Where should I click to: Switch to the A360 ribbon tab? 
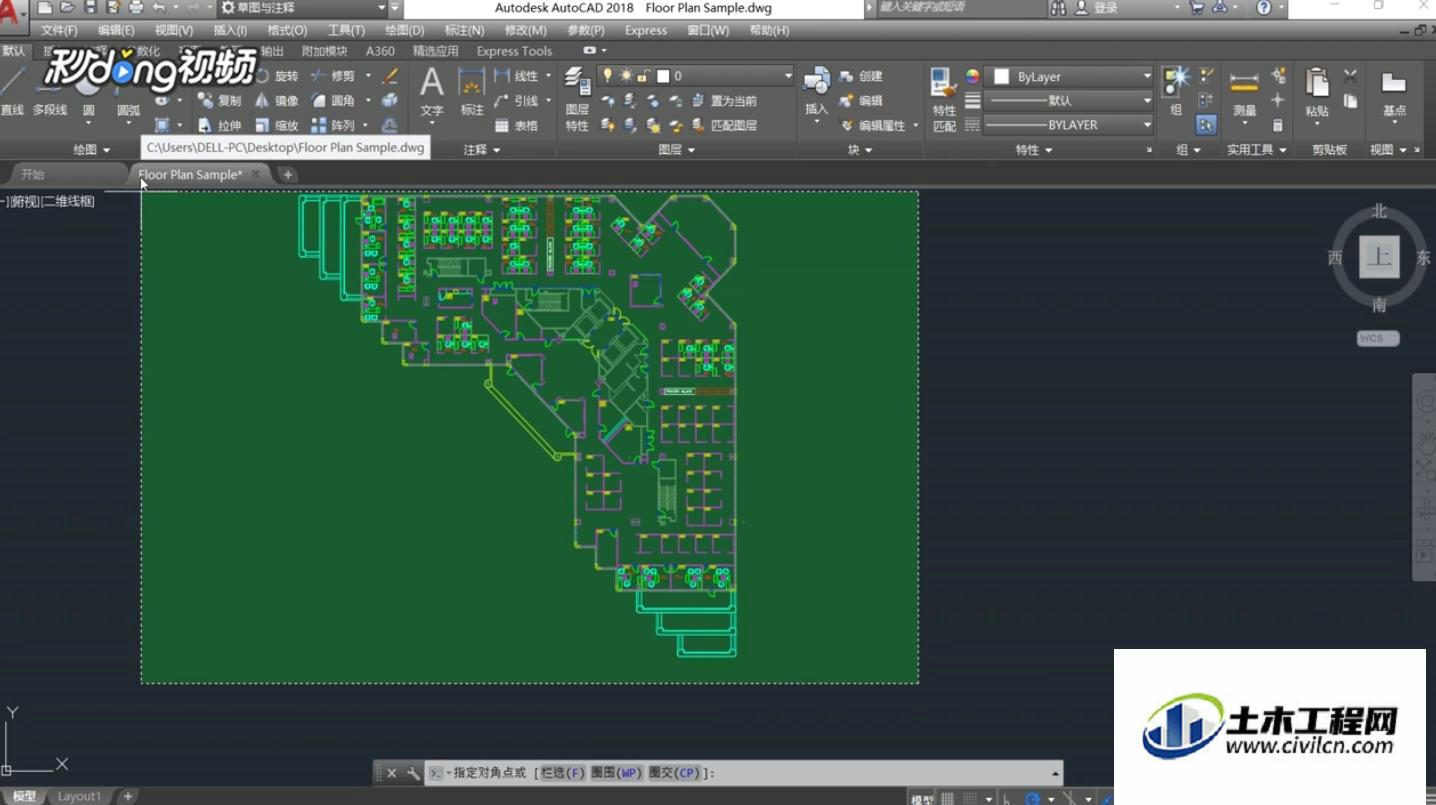point(380,51)
